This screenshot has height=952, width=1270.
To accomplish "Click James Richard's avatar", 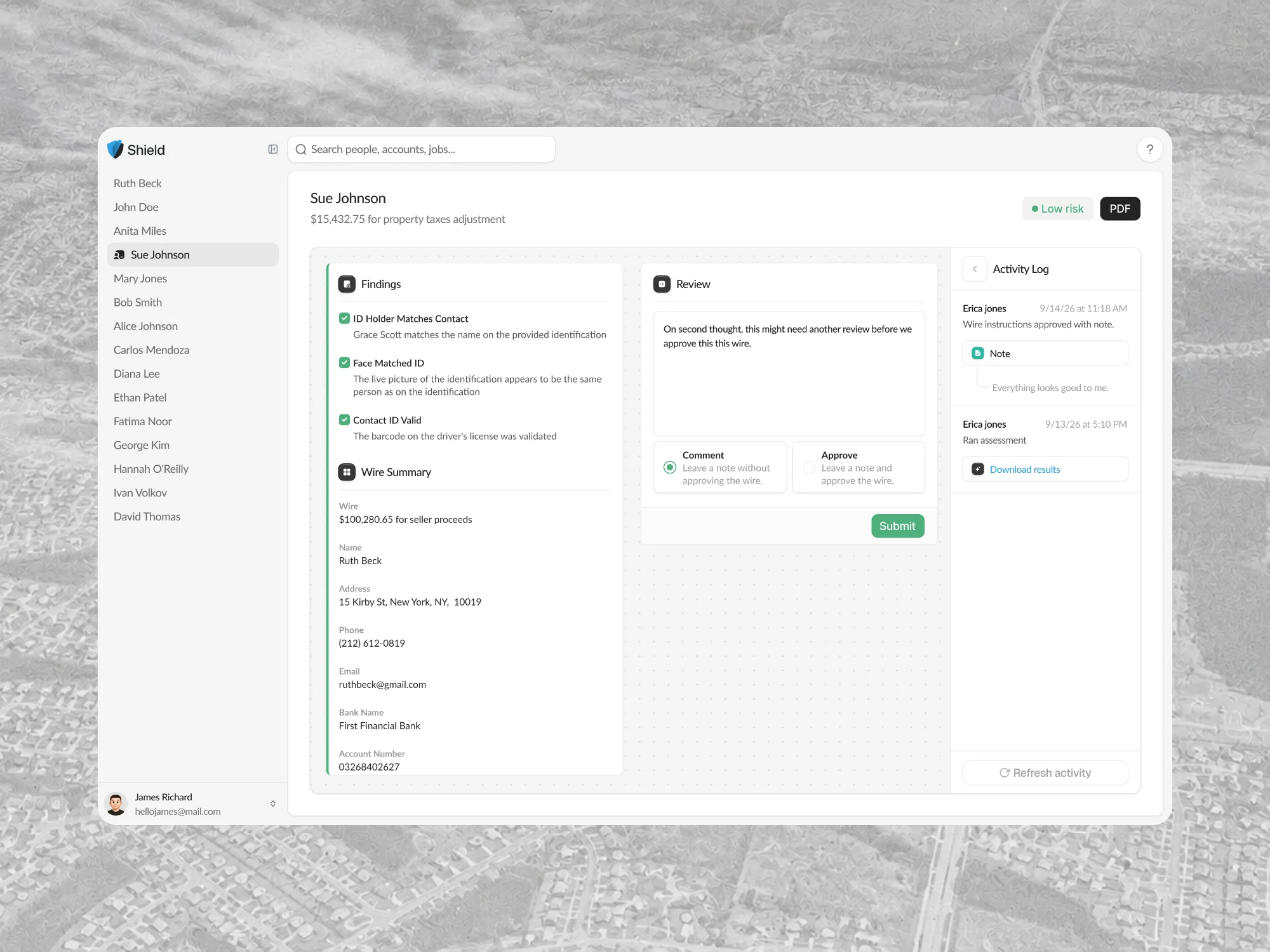I will coord(116,804).
